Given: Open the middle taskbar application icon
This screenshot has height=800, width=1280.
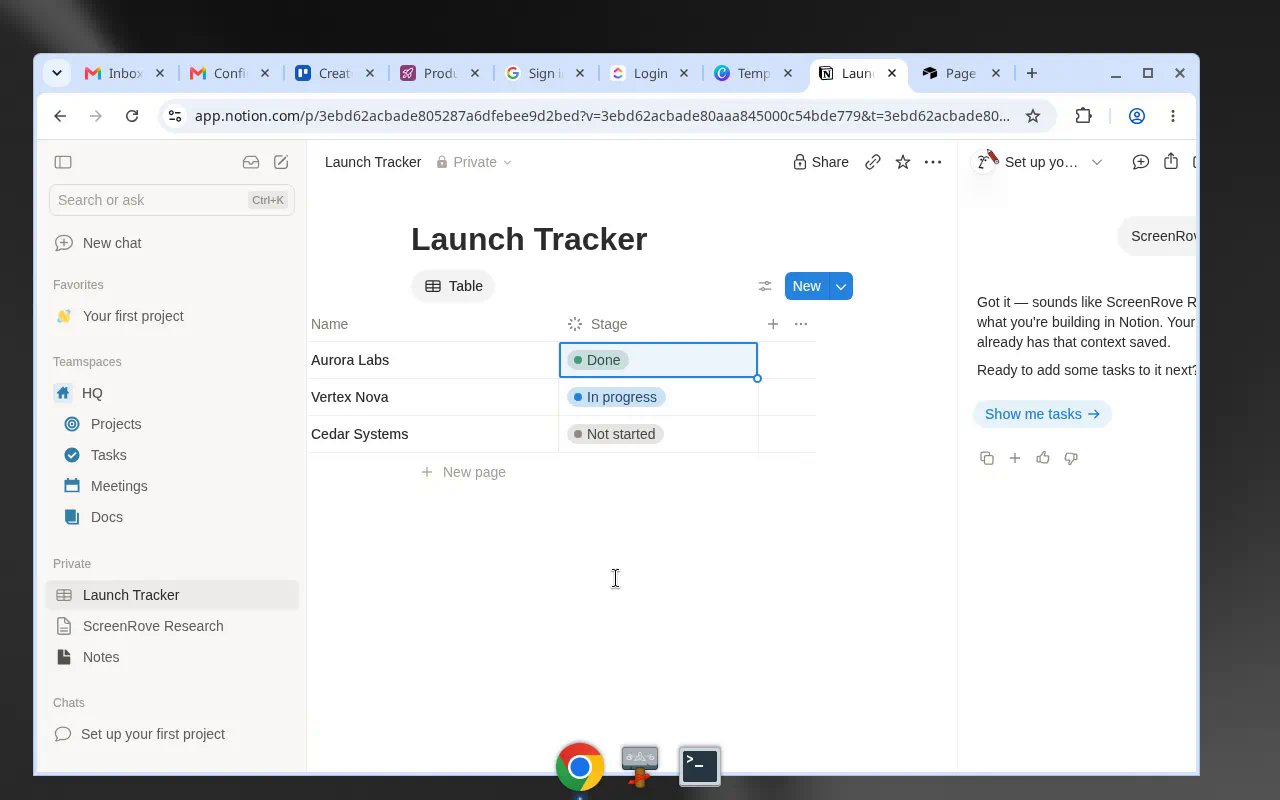Looking at the screenshot, I should 640,766.
